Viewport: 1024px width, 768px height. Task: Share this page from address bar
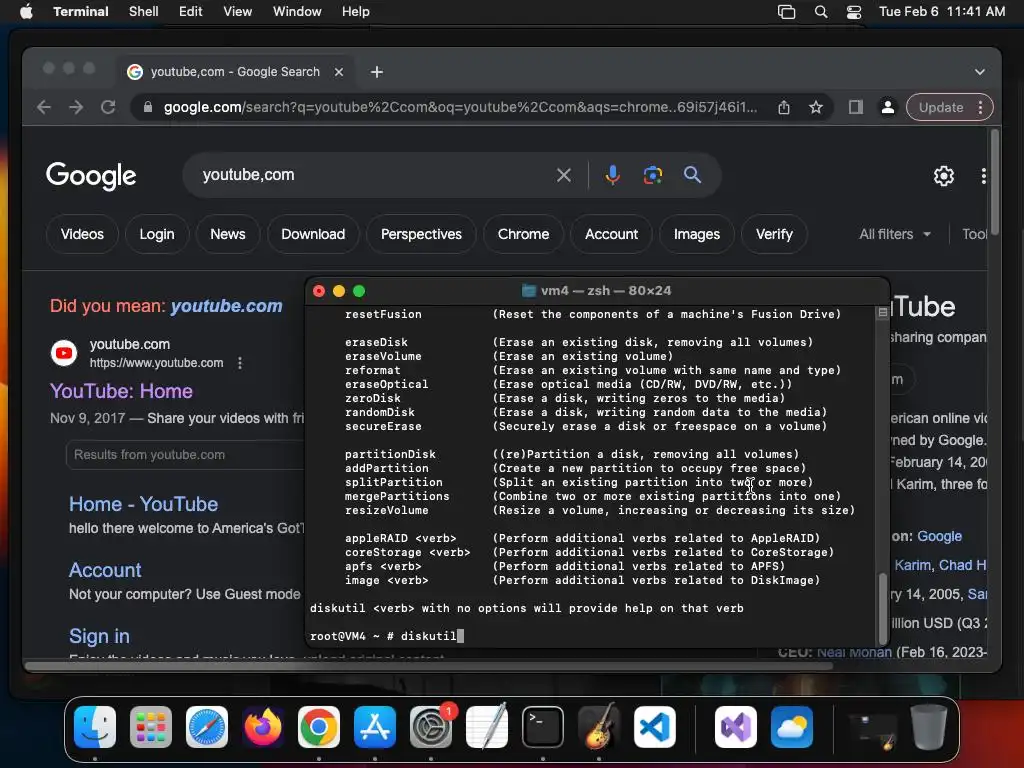784,107
